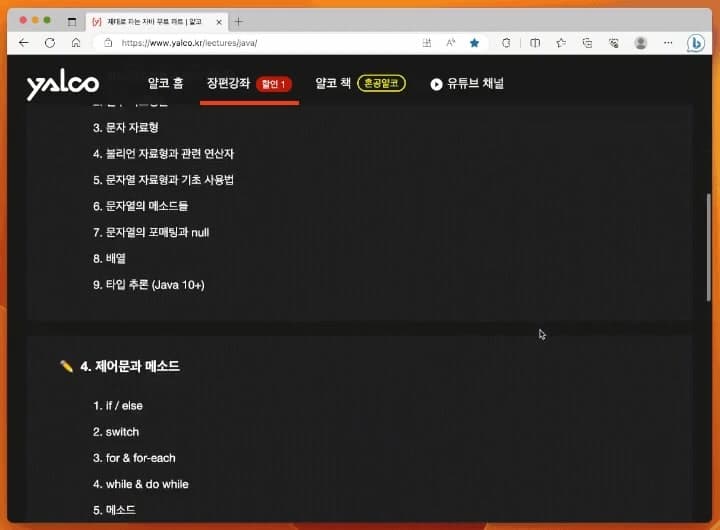720x530 pixels.
Task: Open lesson 3. for & for-each
Action: click(134, 458)
